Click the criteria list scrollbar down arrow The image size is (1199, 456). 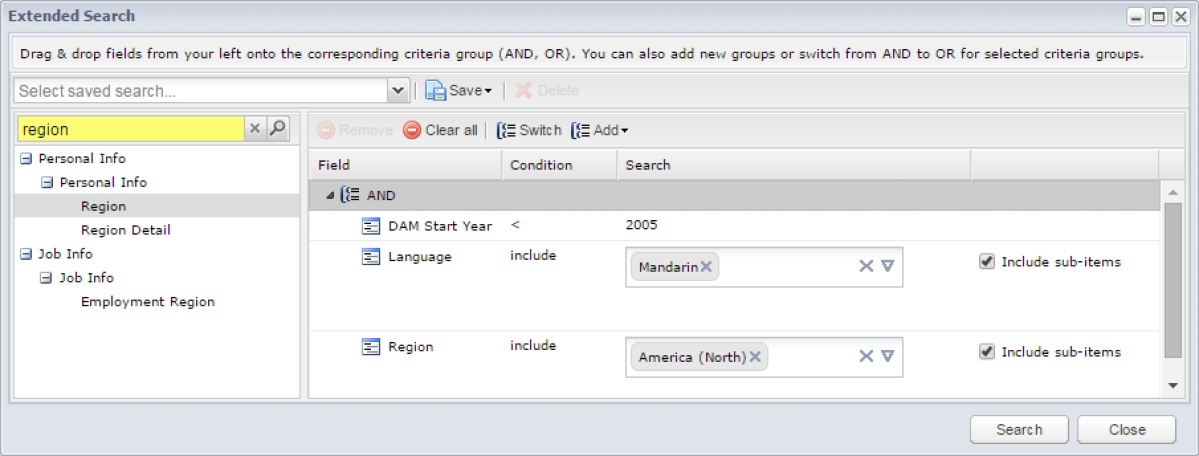click(1173, 386)
